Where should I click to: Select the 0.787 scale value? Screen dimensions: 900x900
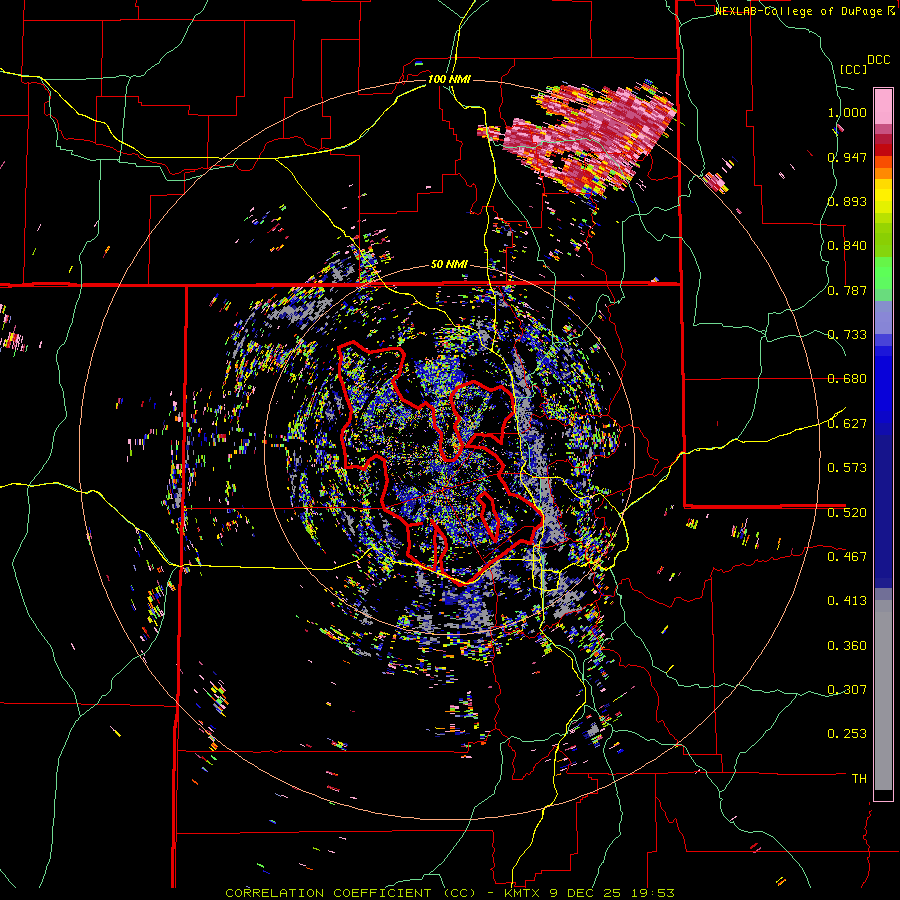click(x=847, y=290)
